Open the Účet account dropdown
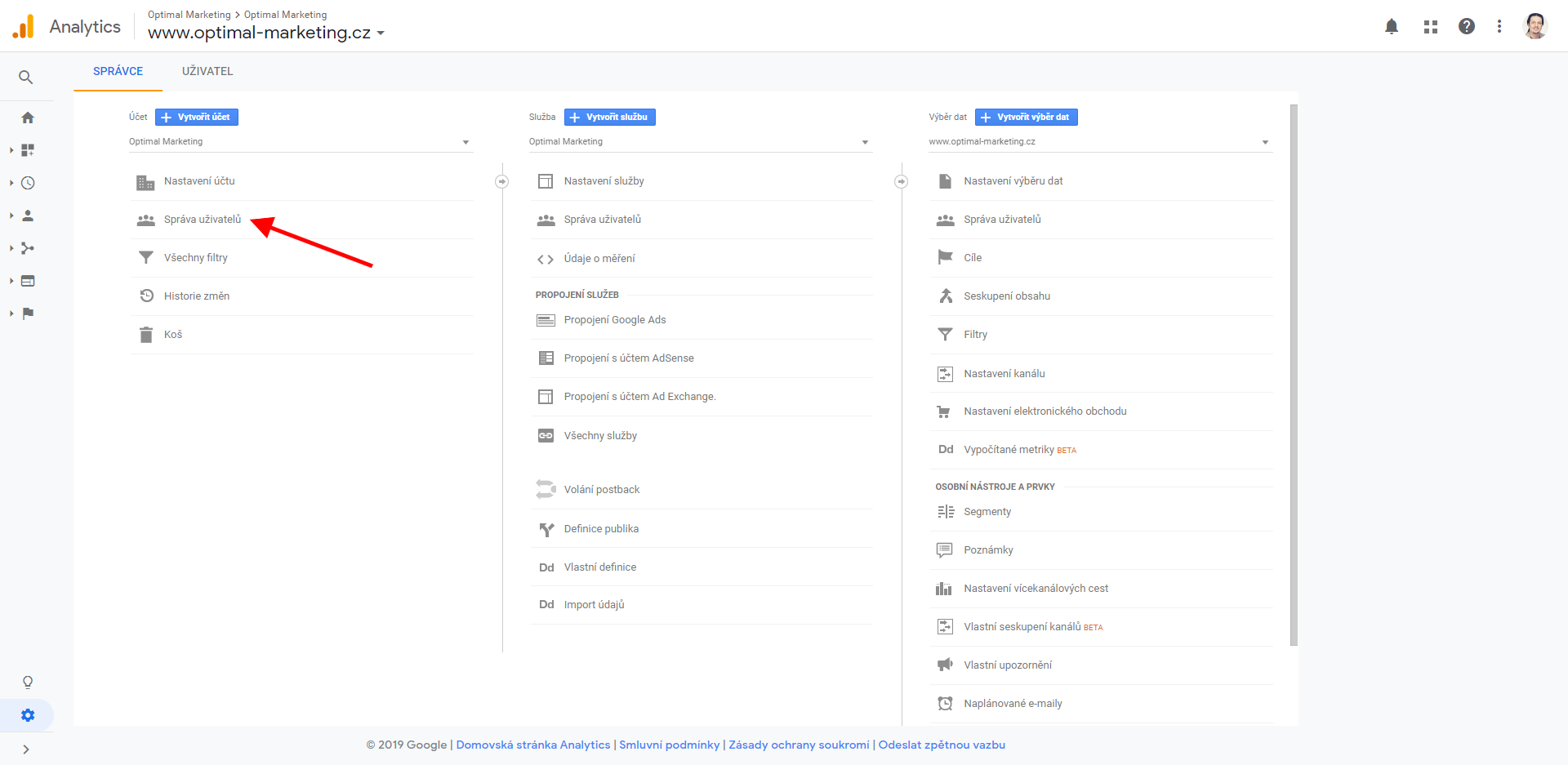The width and height of the screenshot is (1568, 765). pyautogui.click(x=301, y=142)
